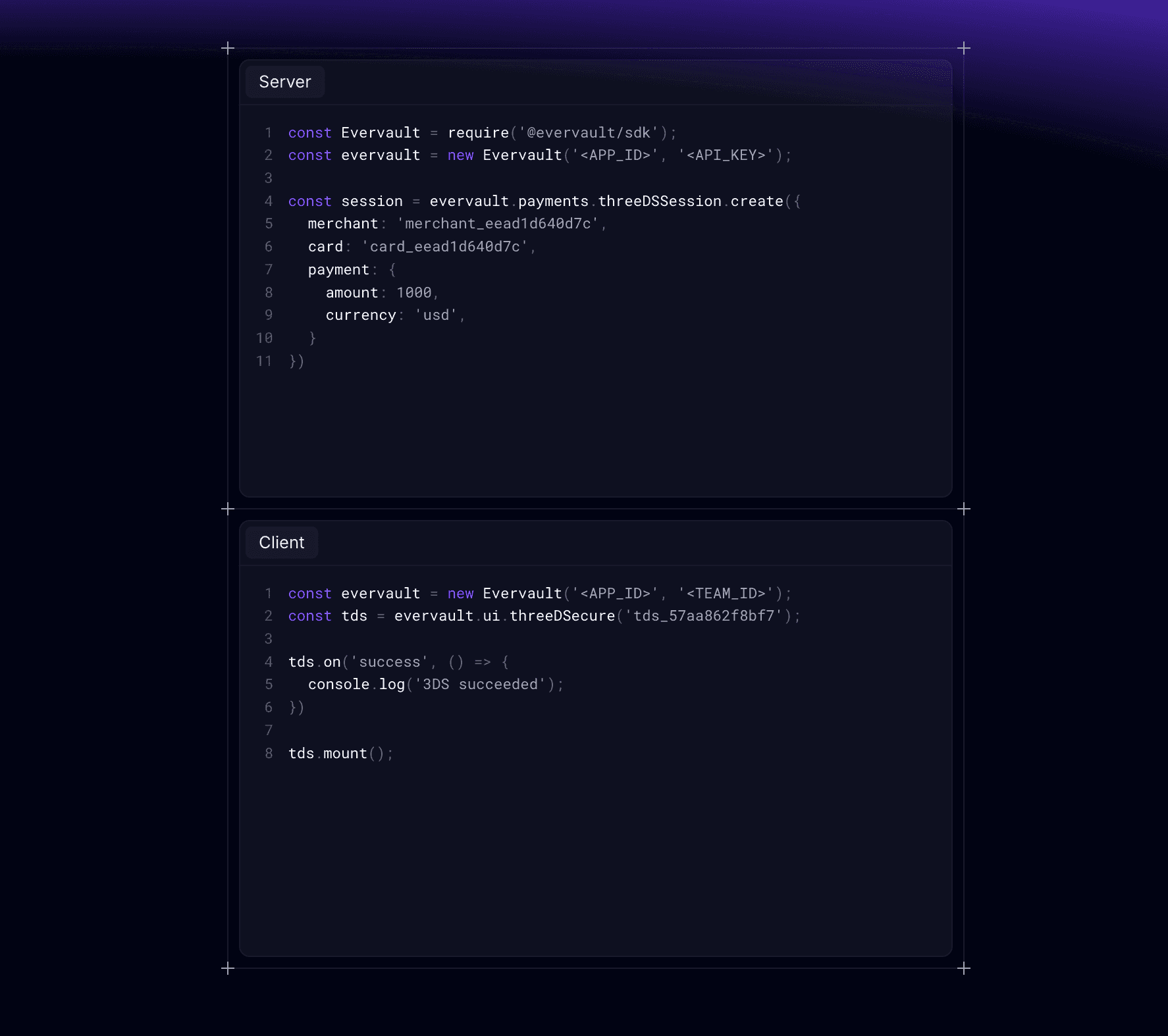Click the crosshair marker above the Server tab

[x=228, y=48]
